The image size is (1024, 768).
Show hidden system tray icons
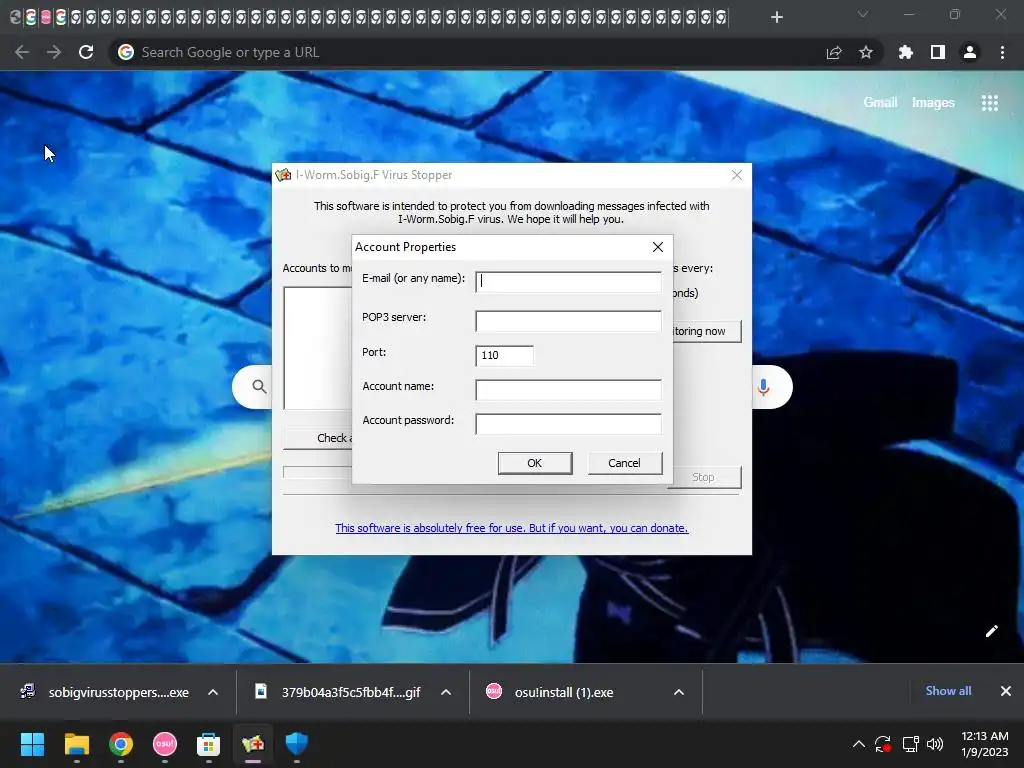[859, 744]
